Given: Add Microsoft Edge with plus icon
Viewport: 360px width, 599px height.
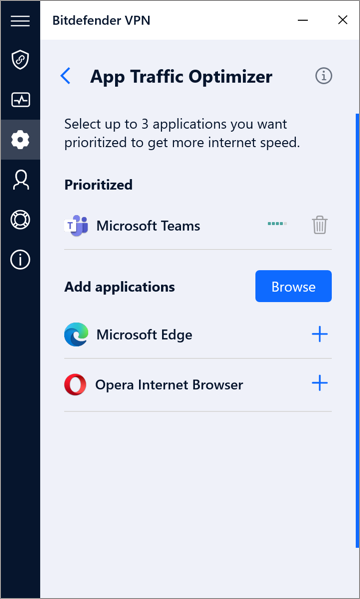Looking at the screenshot, I should tap(319, 335).
